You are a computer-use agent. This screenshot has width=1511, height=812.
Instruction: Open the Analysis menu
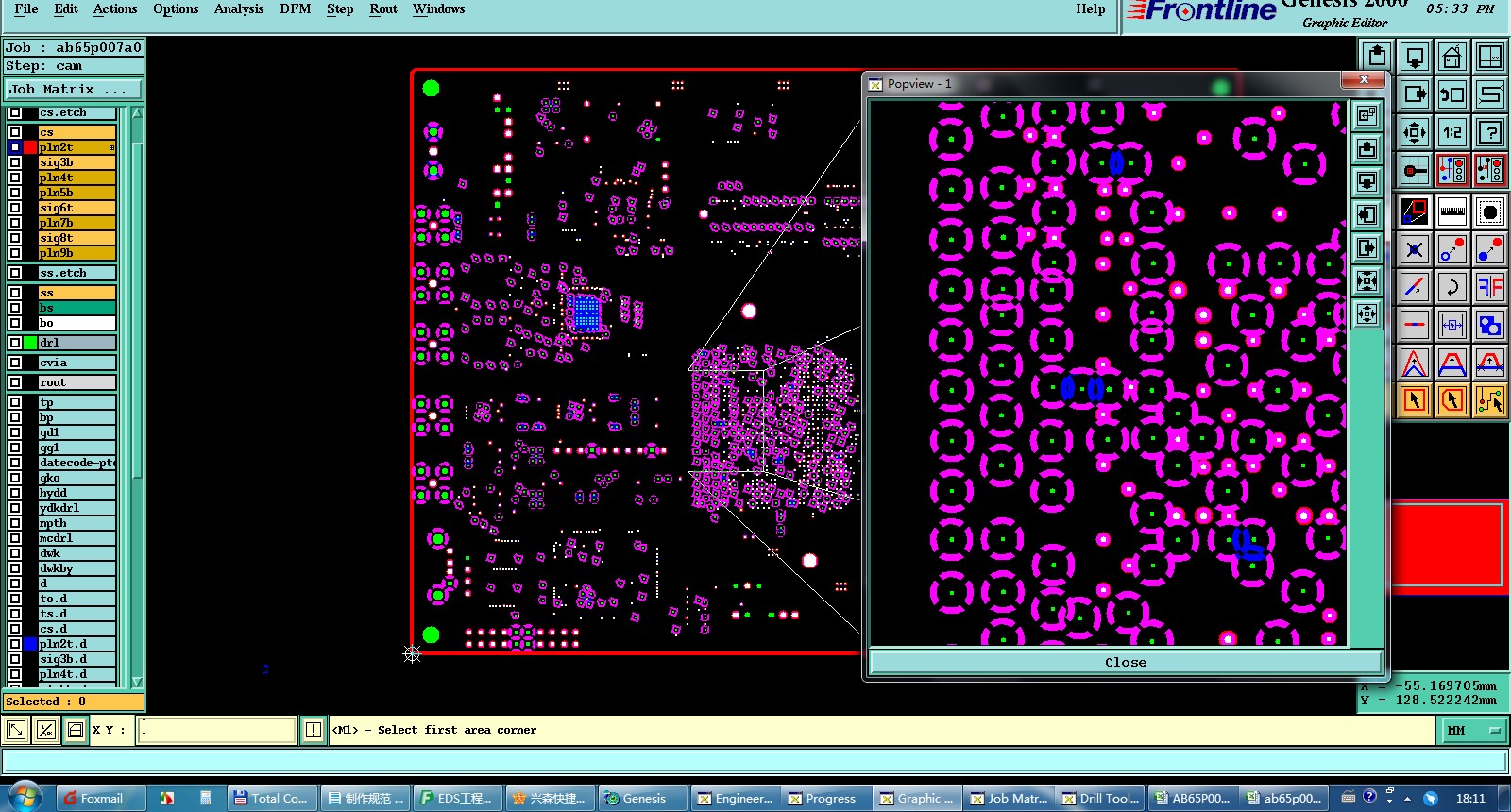[239, 8]
